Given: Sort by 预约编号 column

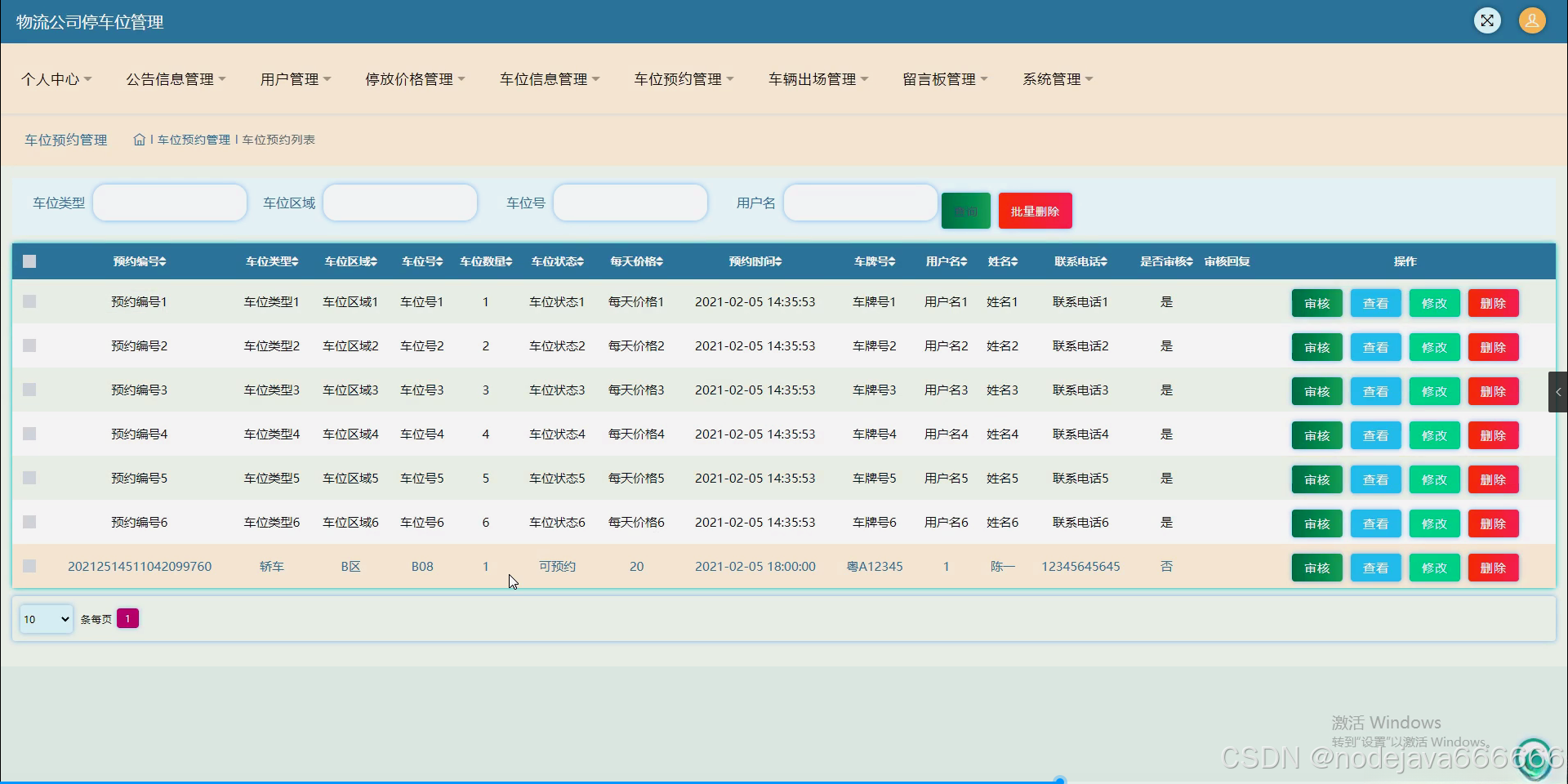Looking at the screenshot, I should [140, 261].
